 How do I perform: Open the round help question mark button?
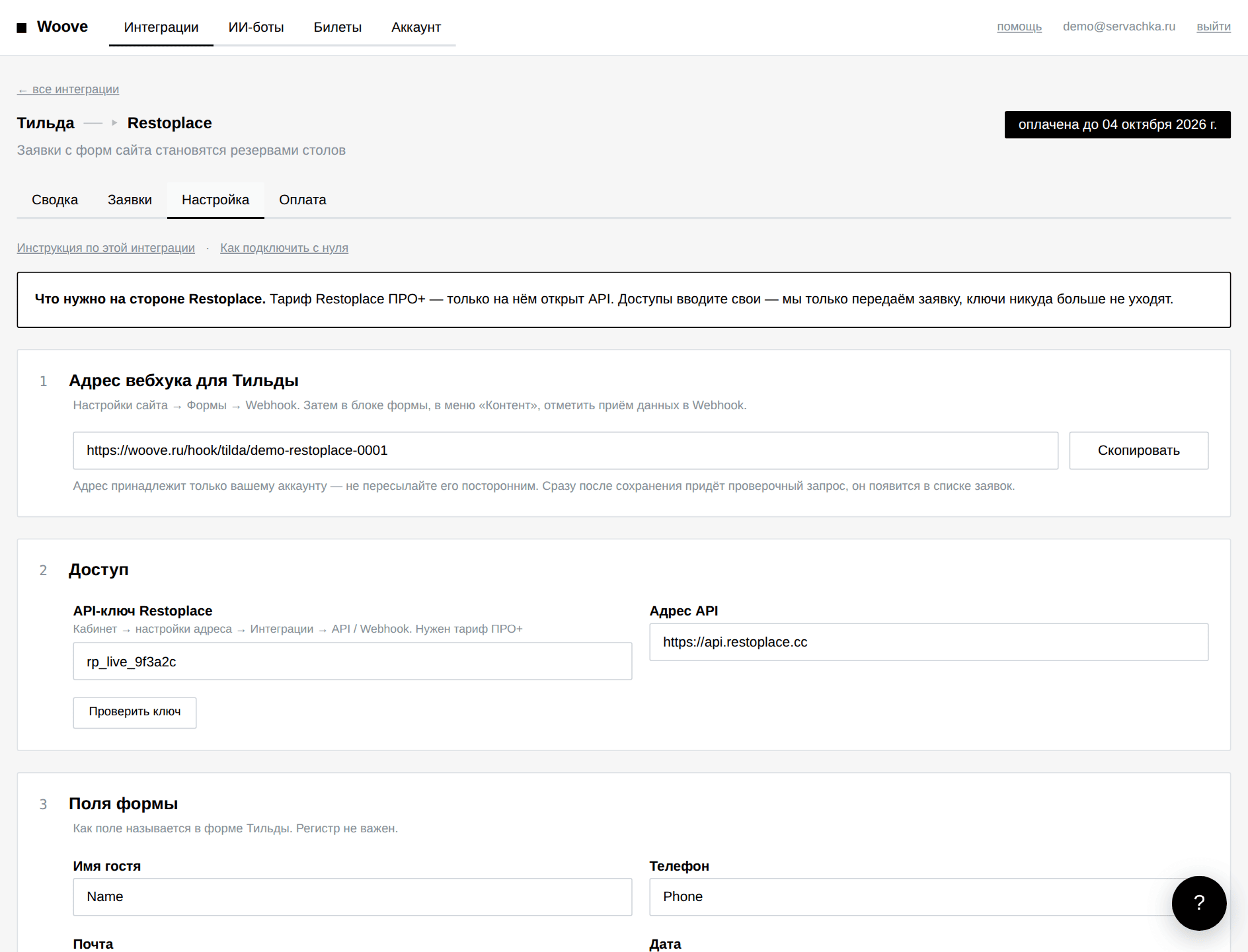click(x=1199, y=903)
